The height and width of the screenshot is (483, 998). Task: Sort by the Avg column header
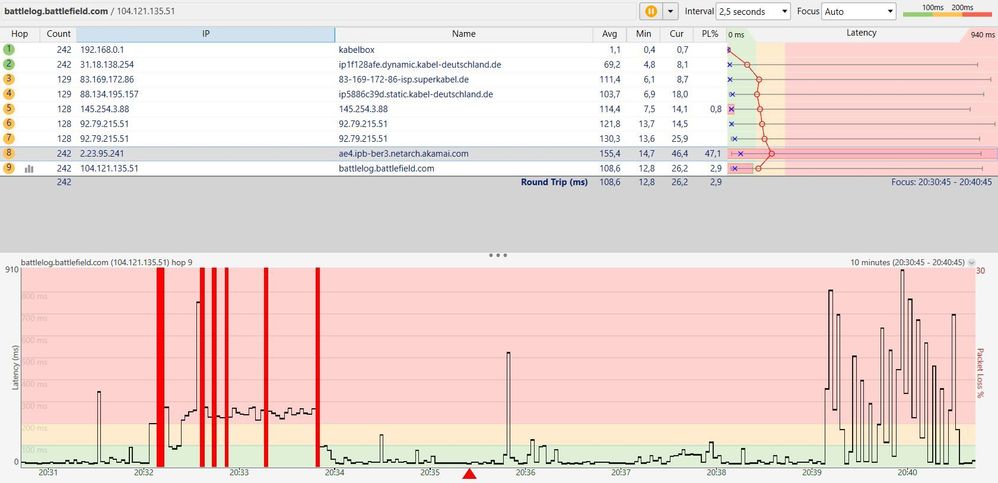[609, 34]
